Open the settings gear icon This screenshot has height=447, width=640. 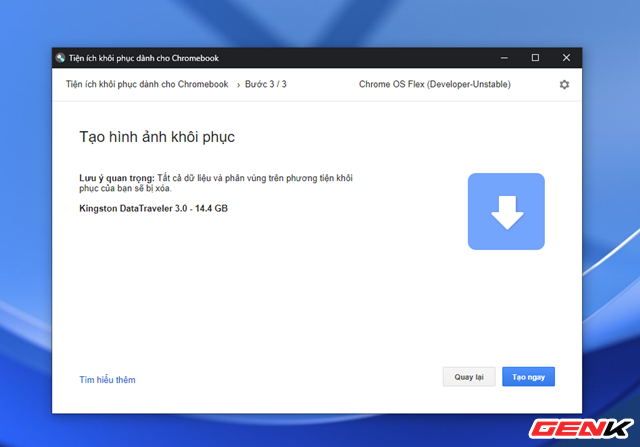point(564,85)
